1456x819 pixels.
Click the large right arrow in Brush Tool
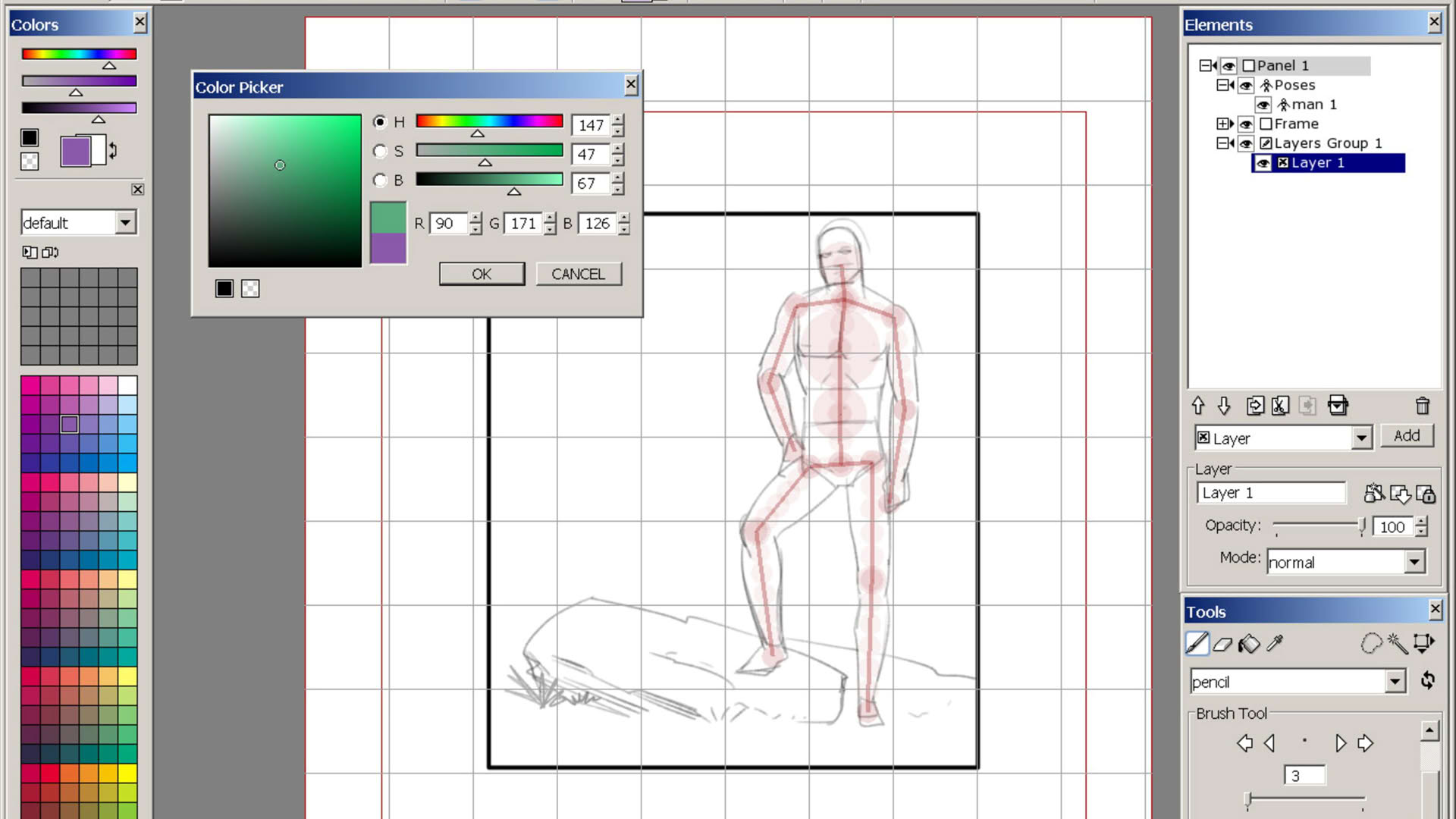[x=1365, y=743]
